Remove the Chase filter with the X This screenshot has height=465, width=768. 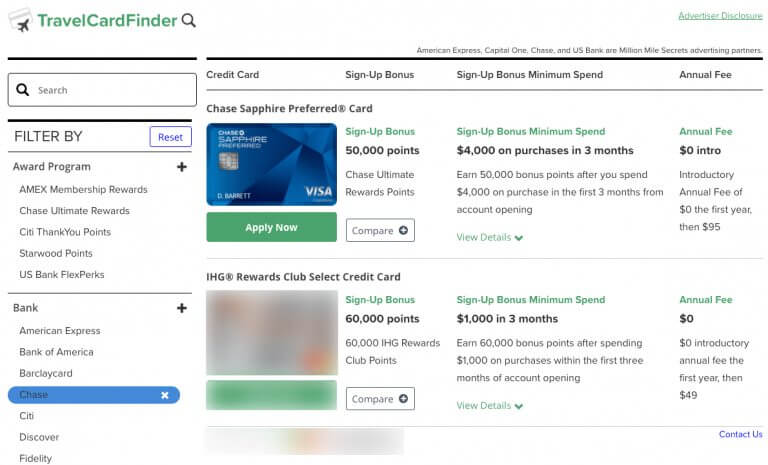pos(165,395)
